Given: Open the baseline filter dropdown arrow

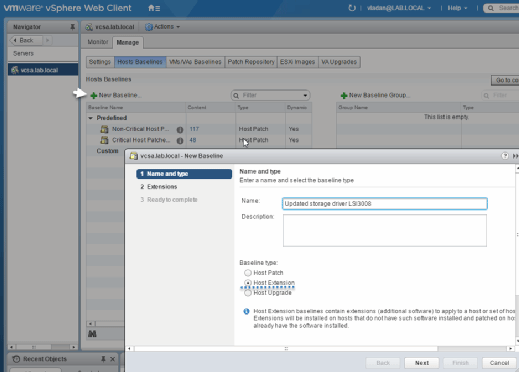Looking at the screenshot, I should tap(305, 96).
